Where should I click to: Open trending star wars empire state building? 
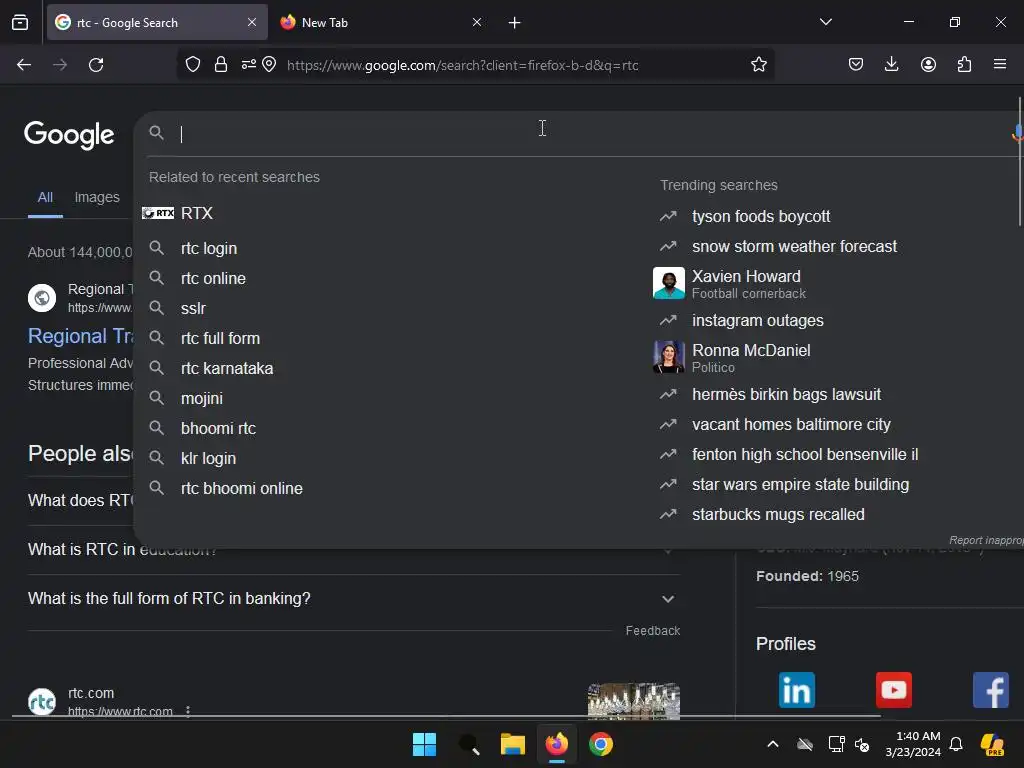pyautogui.click(x=800, y=485)
